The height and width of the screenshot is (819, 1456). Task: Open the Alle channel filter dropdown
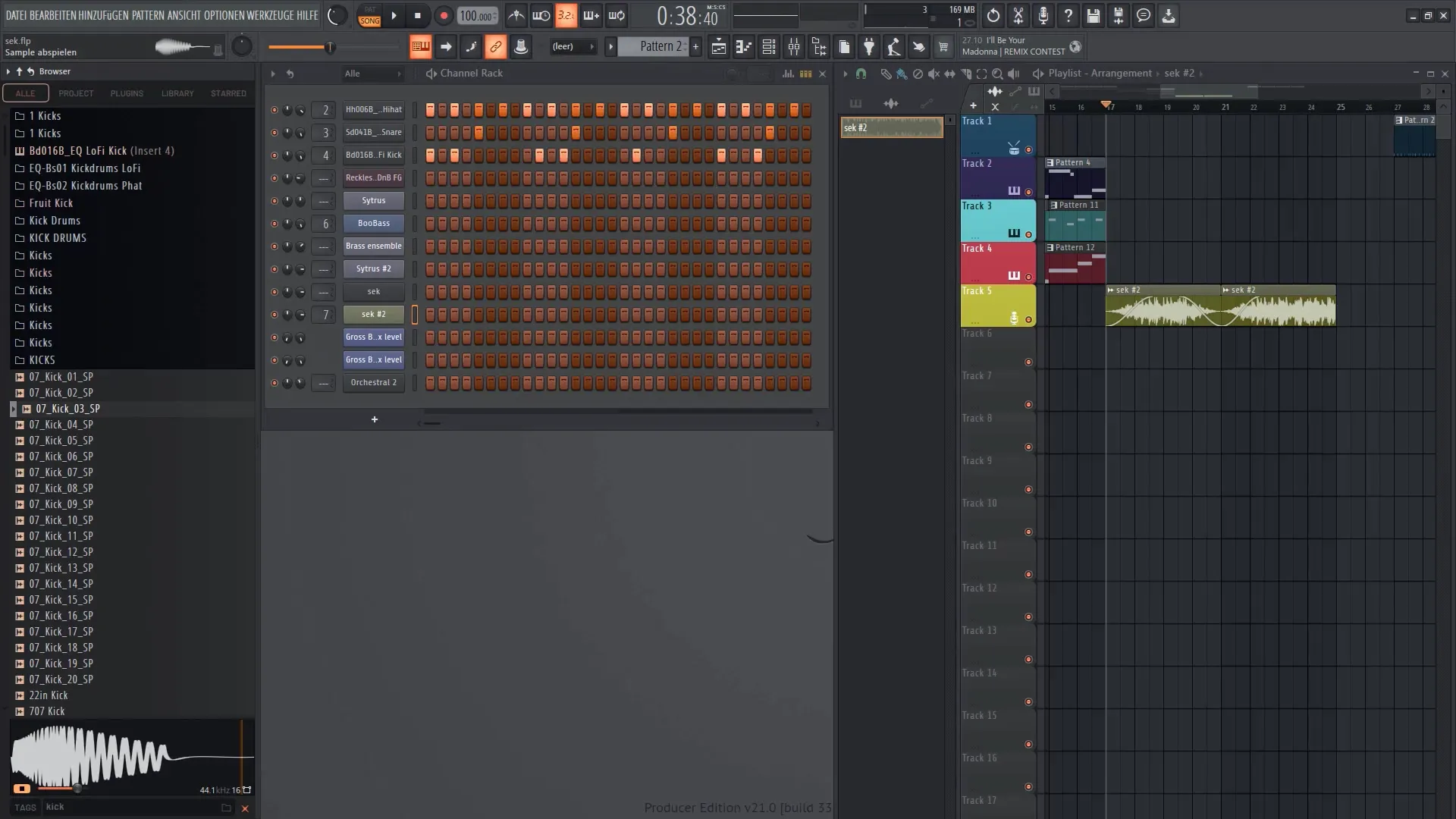pos(372,74)
